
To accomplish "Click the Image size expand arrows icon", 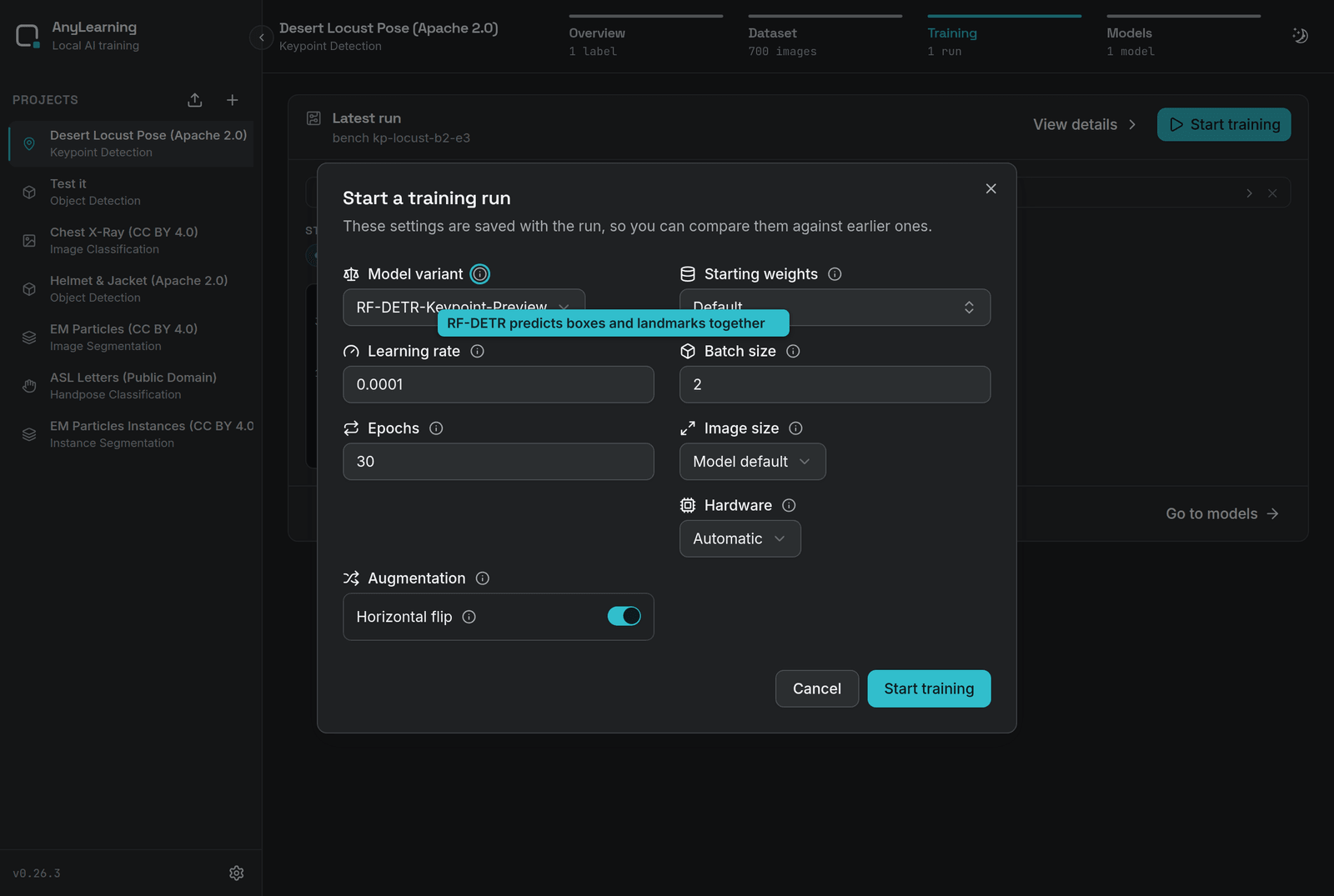I will pos(688,428).
